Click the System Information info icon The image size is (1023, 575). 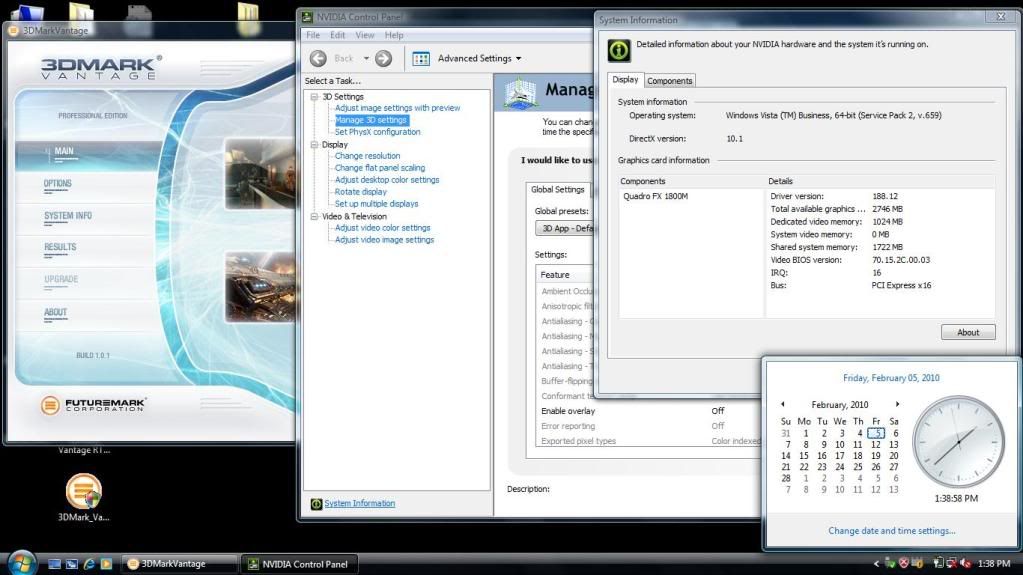[618, 50]
